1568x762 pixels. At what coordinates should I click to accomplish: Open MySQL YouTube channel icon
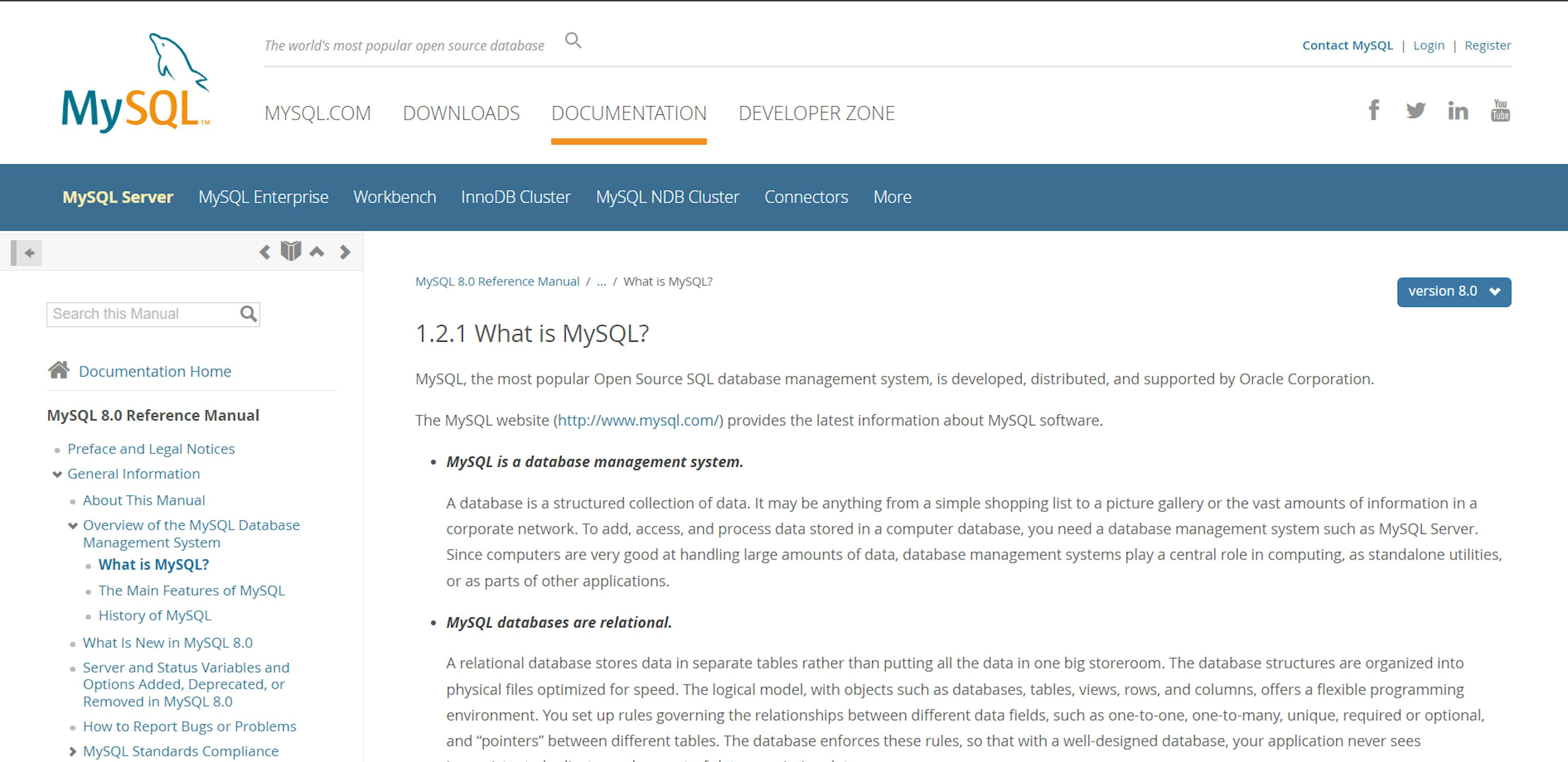1501,110
